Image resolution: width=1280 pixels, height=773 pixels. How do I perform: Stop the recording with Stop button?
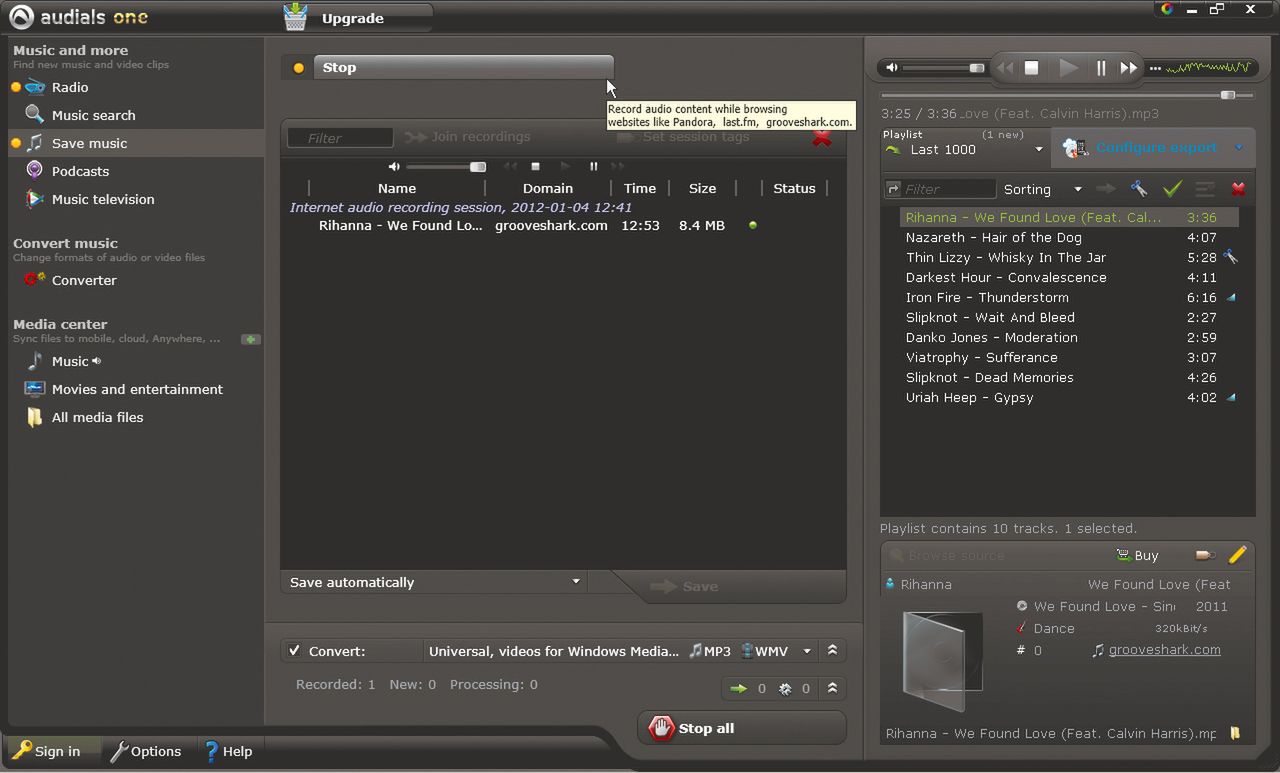click(462, 67)
